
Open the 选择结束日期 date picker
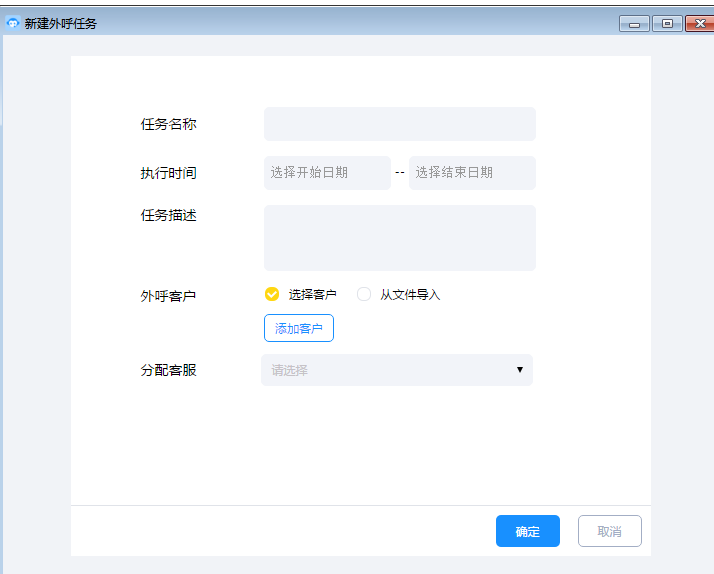[x=471, y=173]
